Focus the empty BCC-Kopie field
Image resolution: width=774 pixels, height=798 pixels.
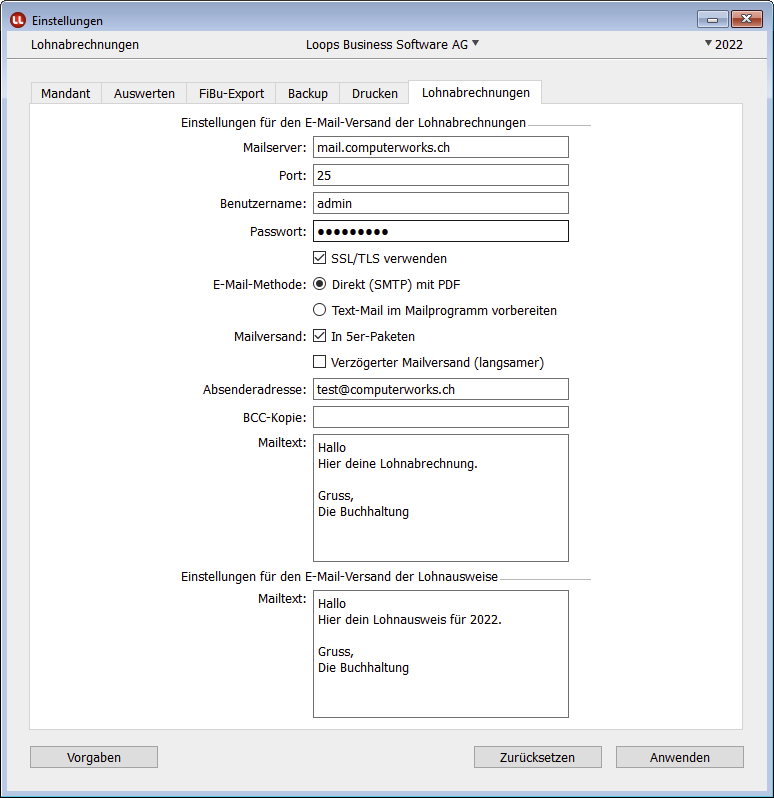click(x=440, y=417)
